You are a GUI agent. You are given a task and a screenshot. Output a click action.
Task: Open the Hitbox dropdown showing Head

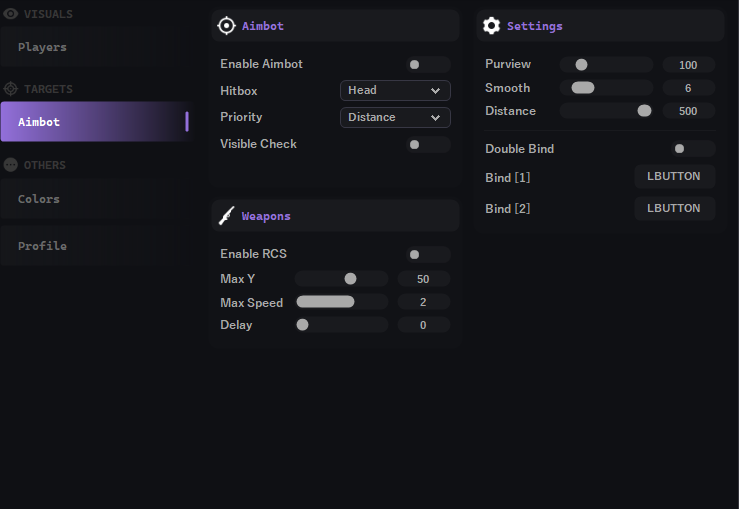coord(395,91)
